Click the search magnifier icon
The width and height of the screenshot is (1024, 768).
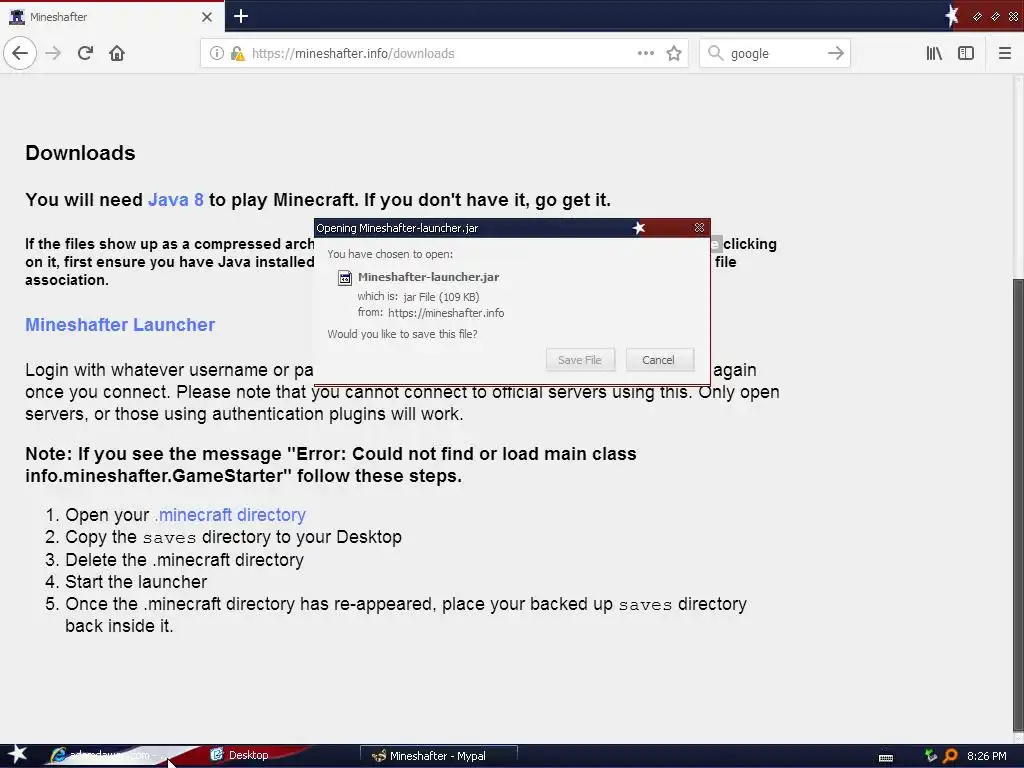(716, 54)
